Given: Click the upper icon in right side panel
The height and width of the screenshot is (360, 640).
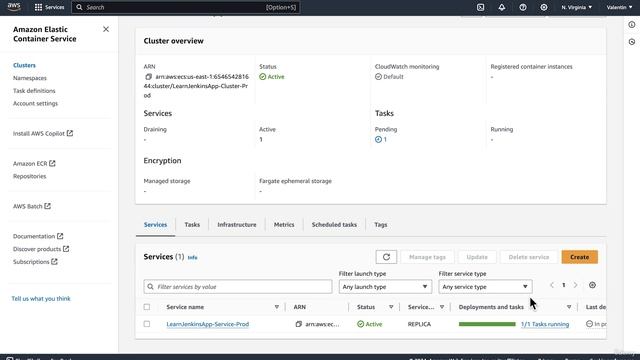Looking at the screenshot, I should coord(632,25).
